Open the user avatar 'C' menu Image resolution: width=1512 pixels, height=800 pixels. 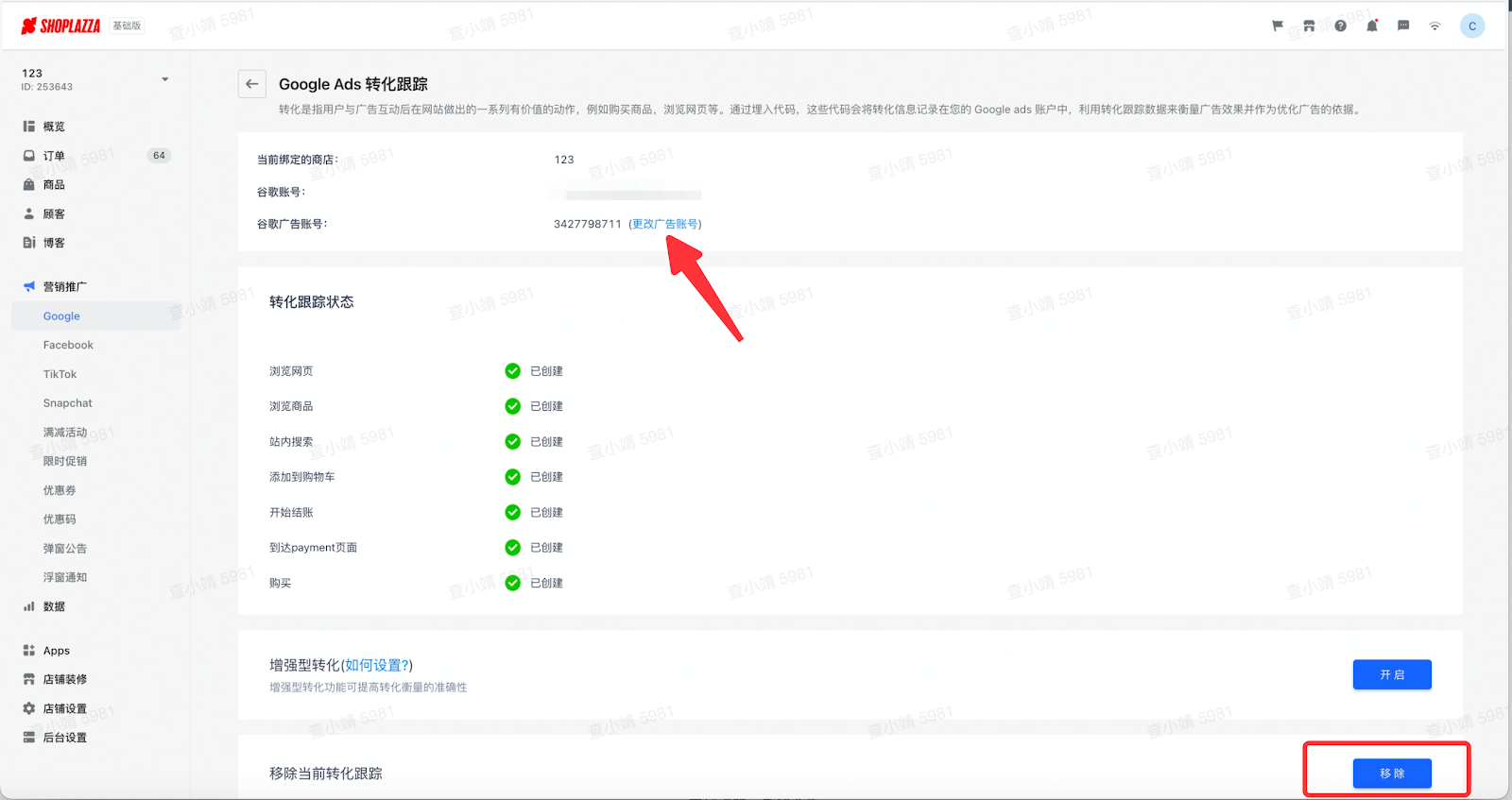1471,26
